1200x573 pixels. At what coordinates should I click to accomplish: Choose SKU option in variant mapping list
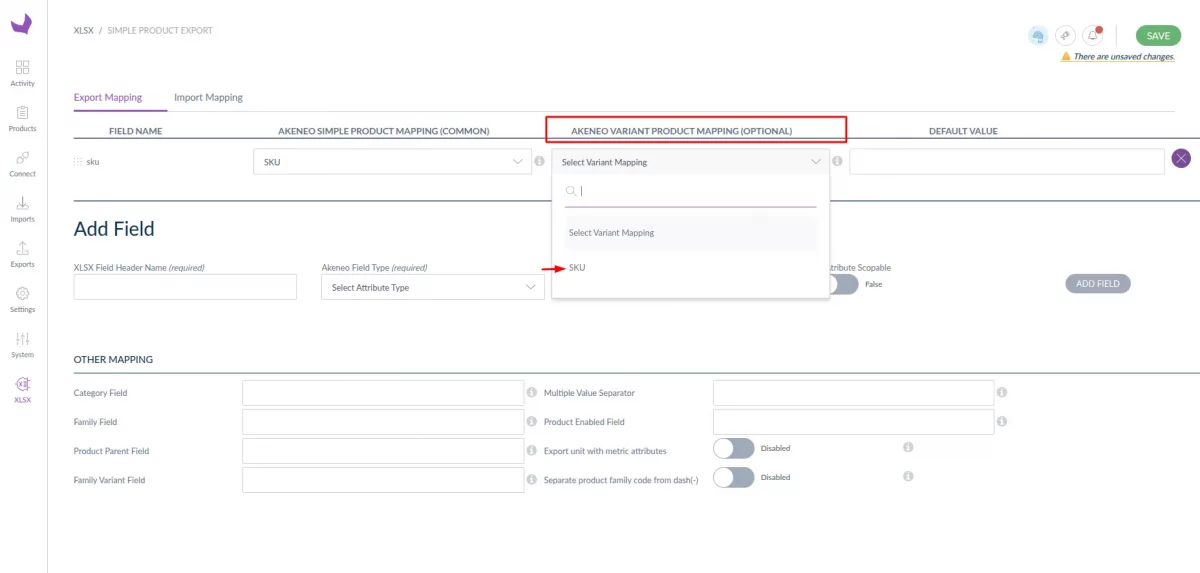[577, 268]
